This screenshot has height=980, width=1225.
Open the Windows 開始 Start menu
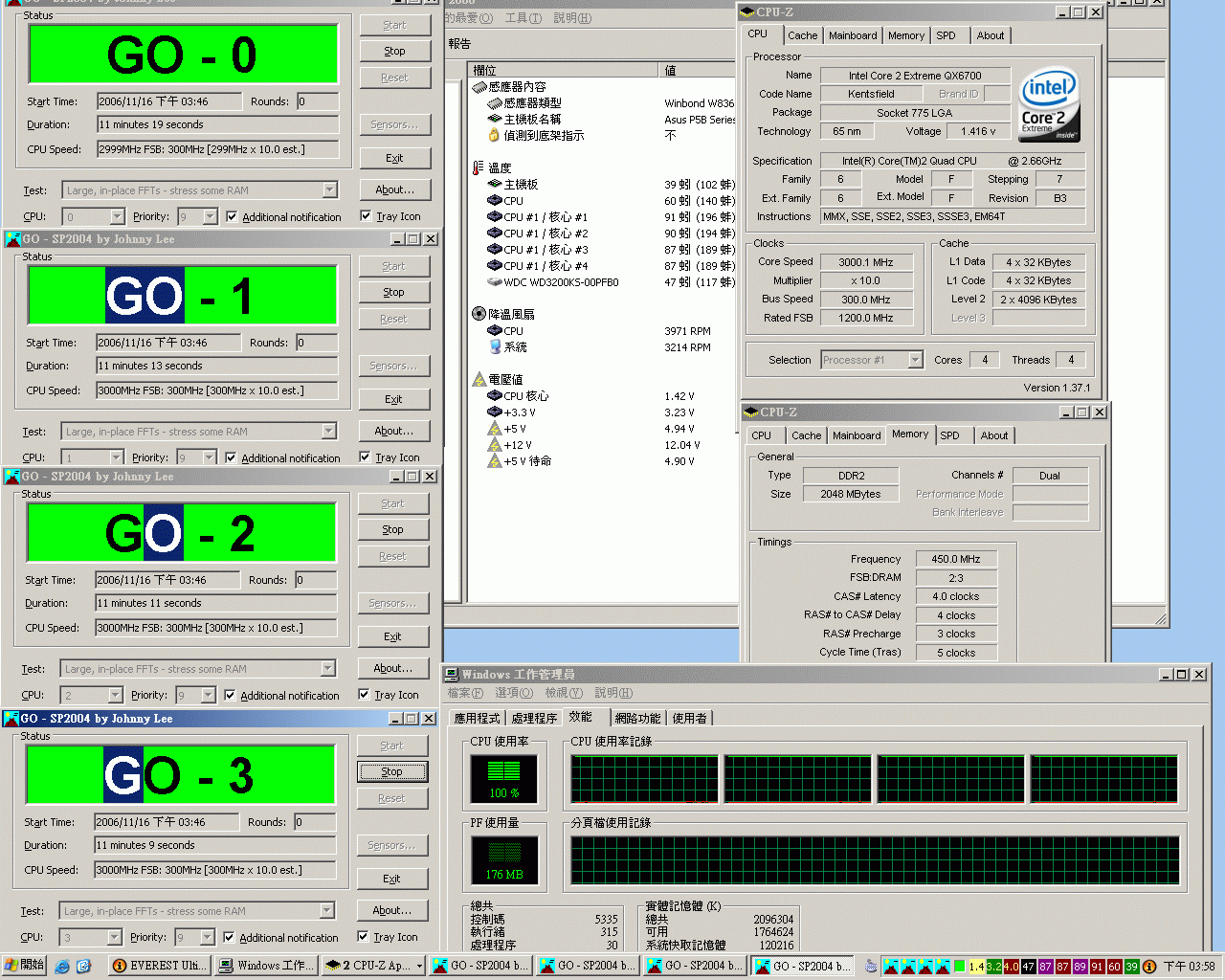(24, 966)
